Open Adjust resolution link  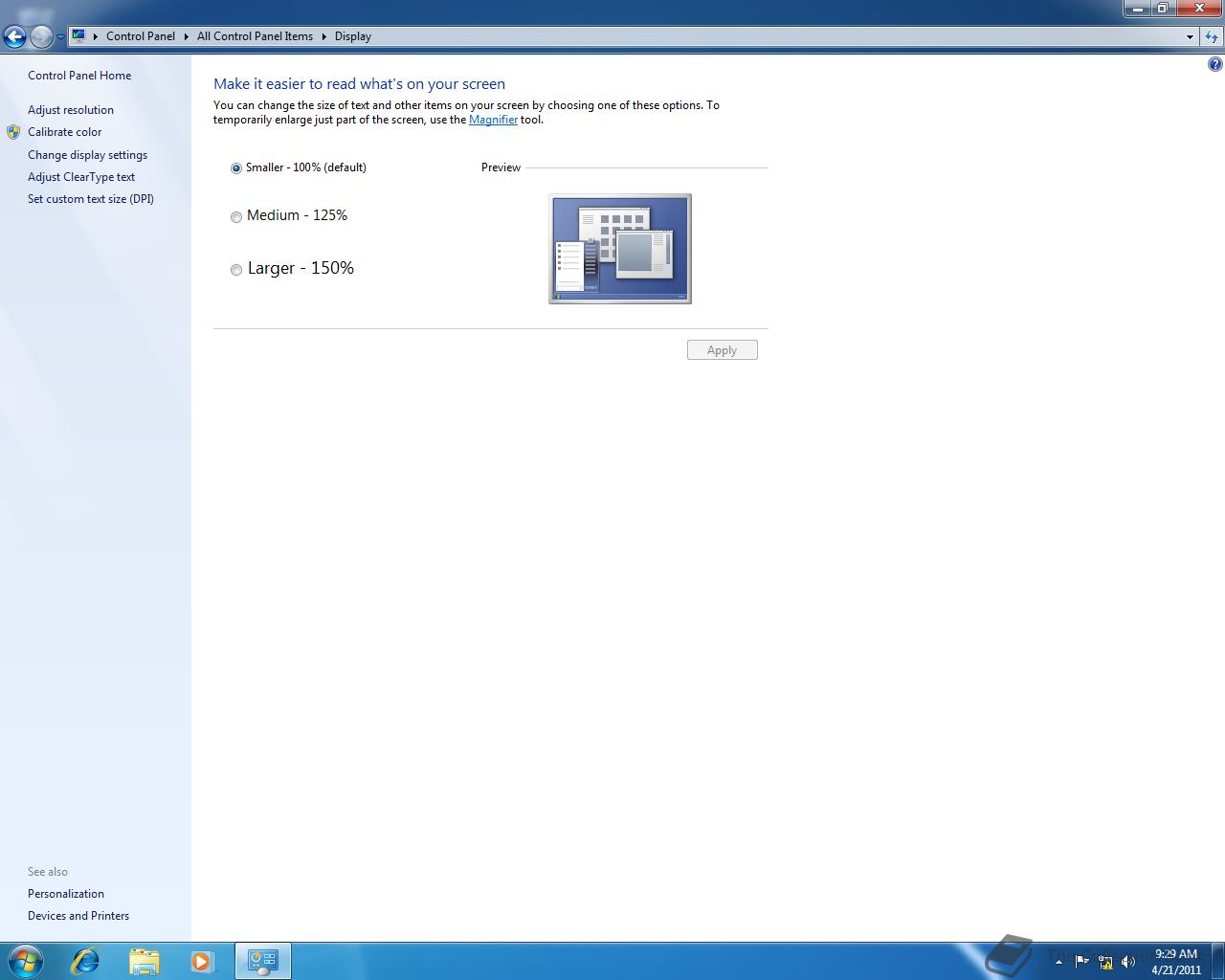71,110
